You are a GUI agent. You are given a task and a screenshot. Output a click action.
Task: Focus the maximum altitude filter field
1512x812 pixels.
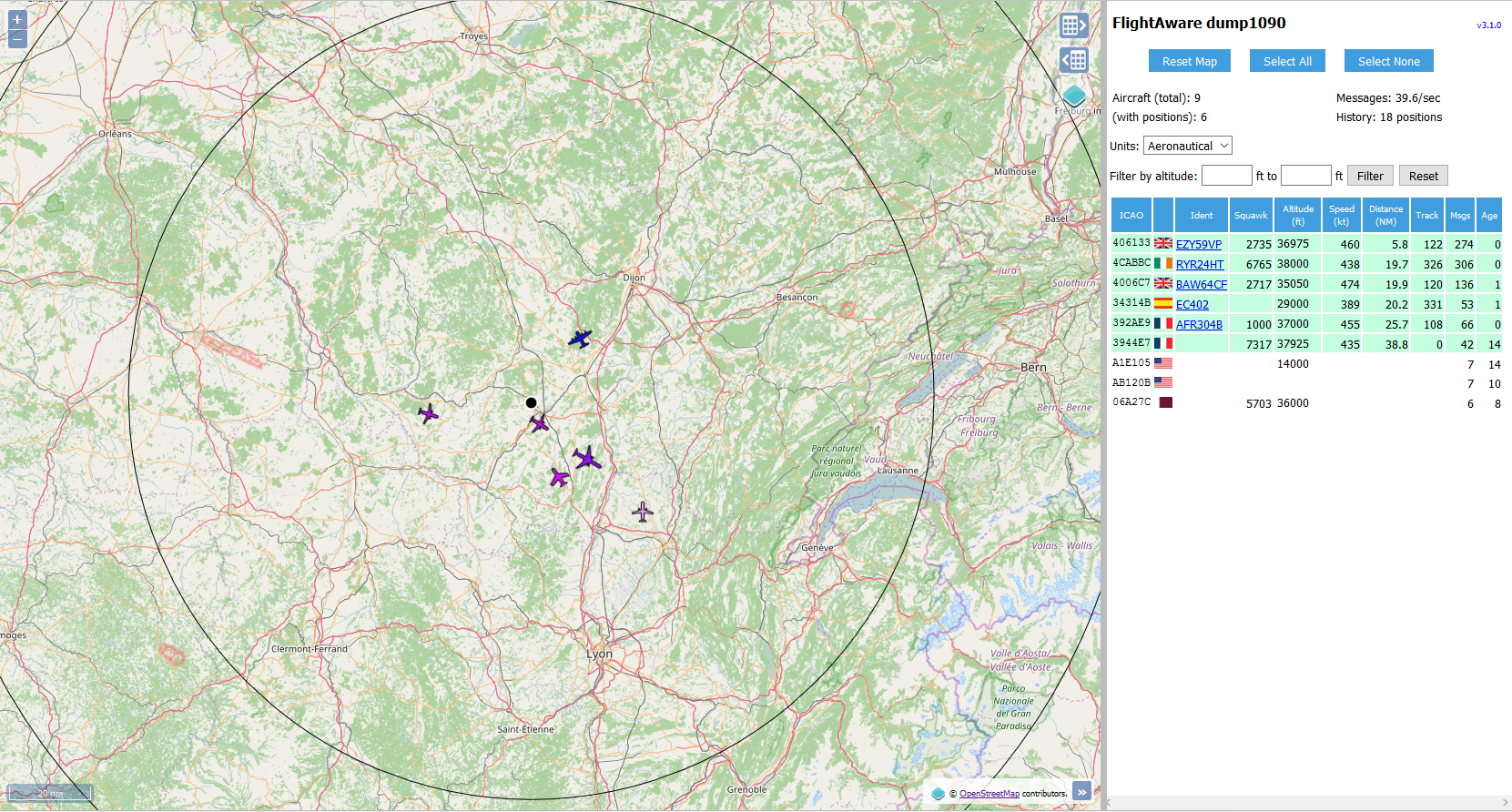pos(1306,176)
